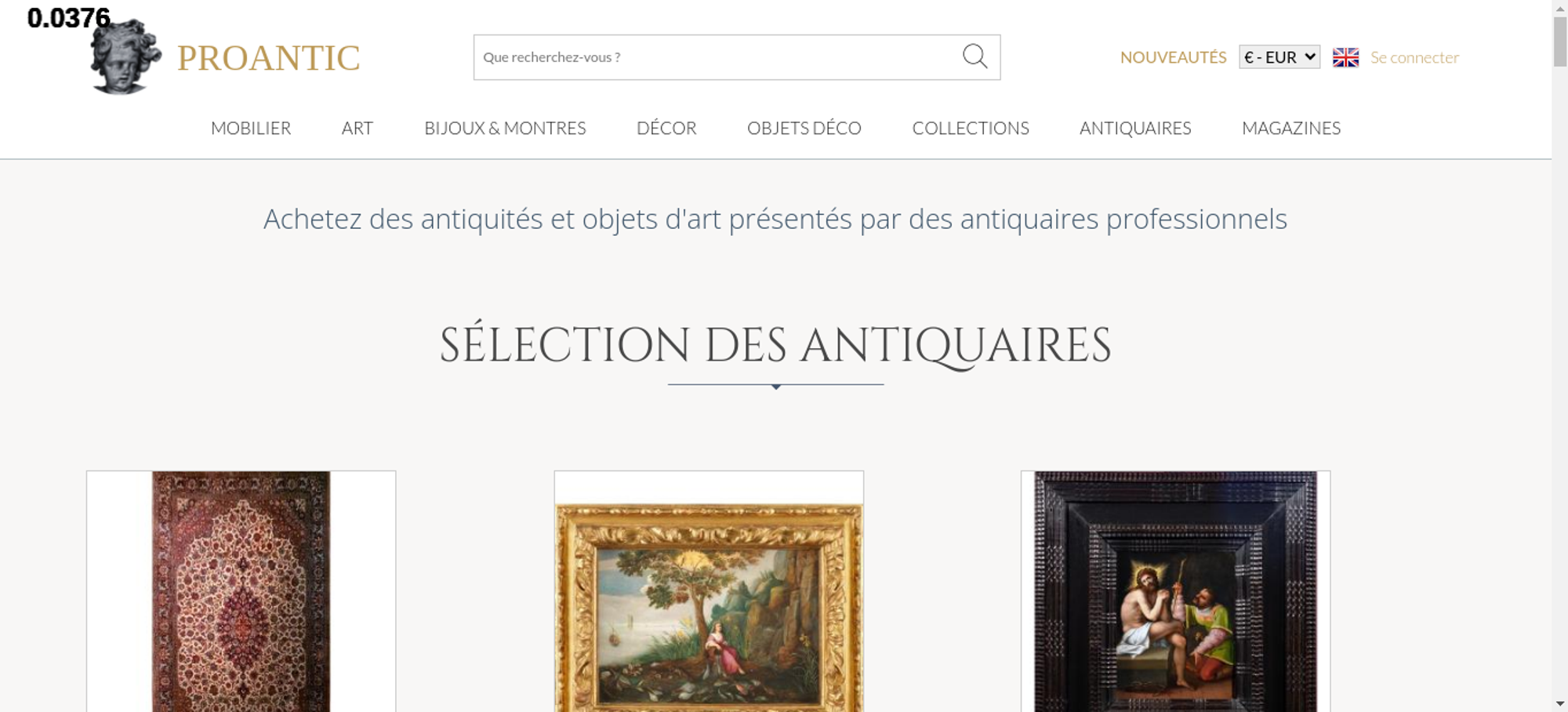Click the PROANTIC brand name

[269, 58]
